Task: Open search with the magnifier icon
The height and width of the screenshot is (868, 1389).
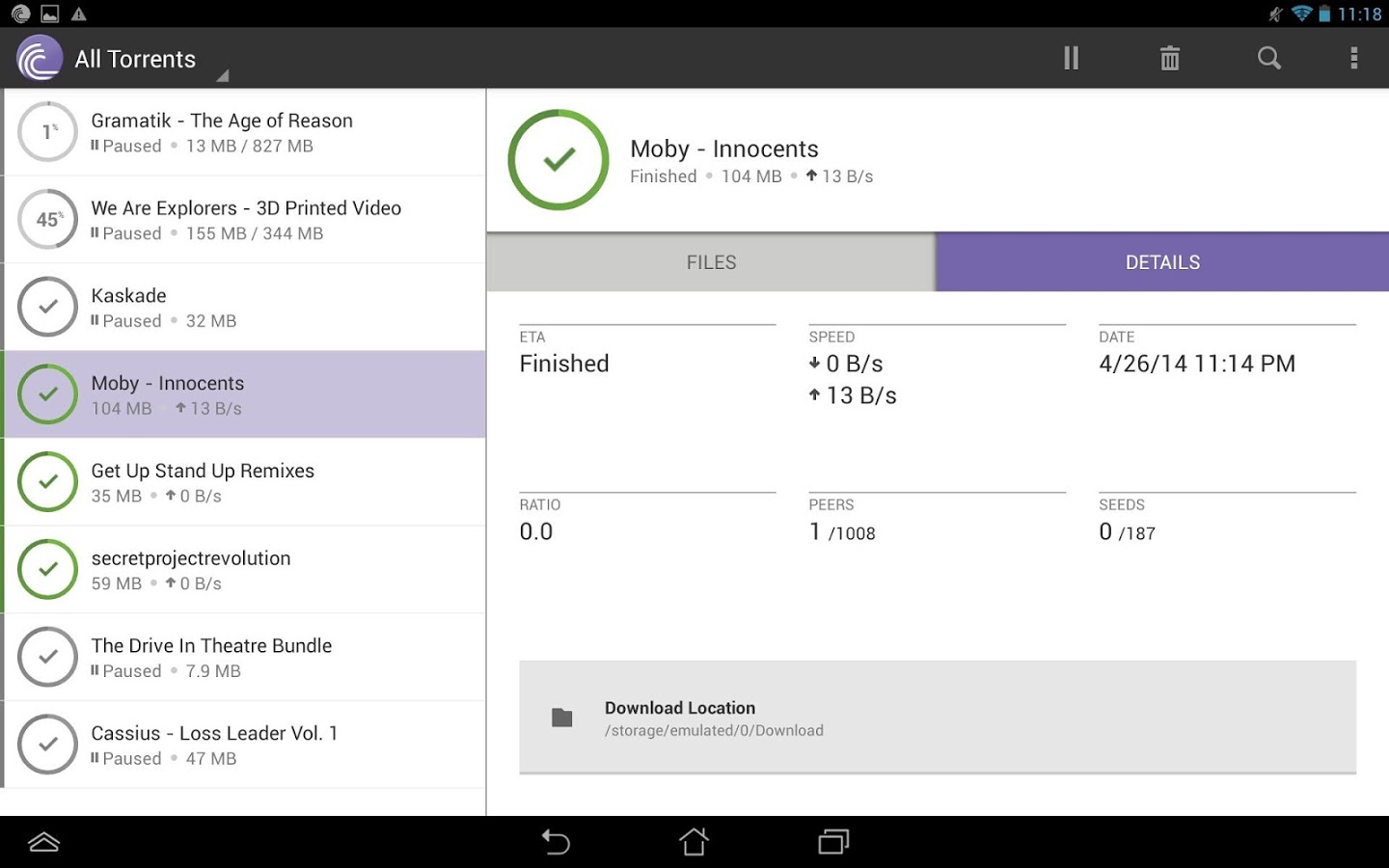Action: (x=1269, y=59)
